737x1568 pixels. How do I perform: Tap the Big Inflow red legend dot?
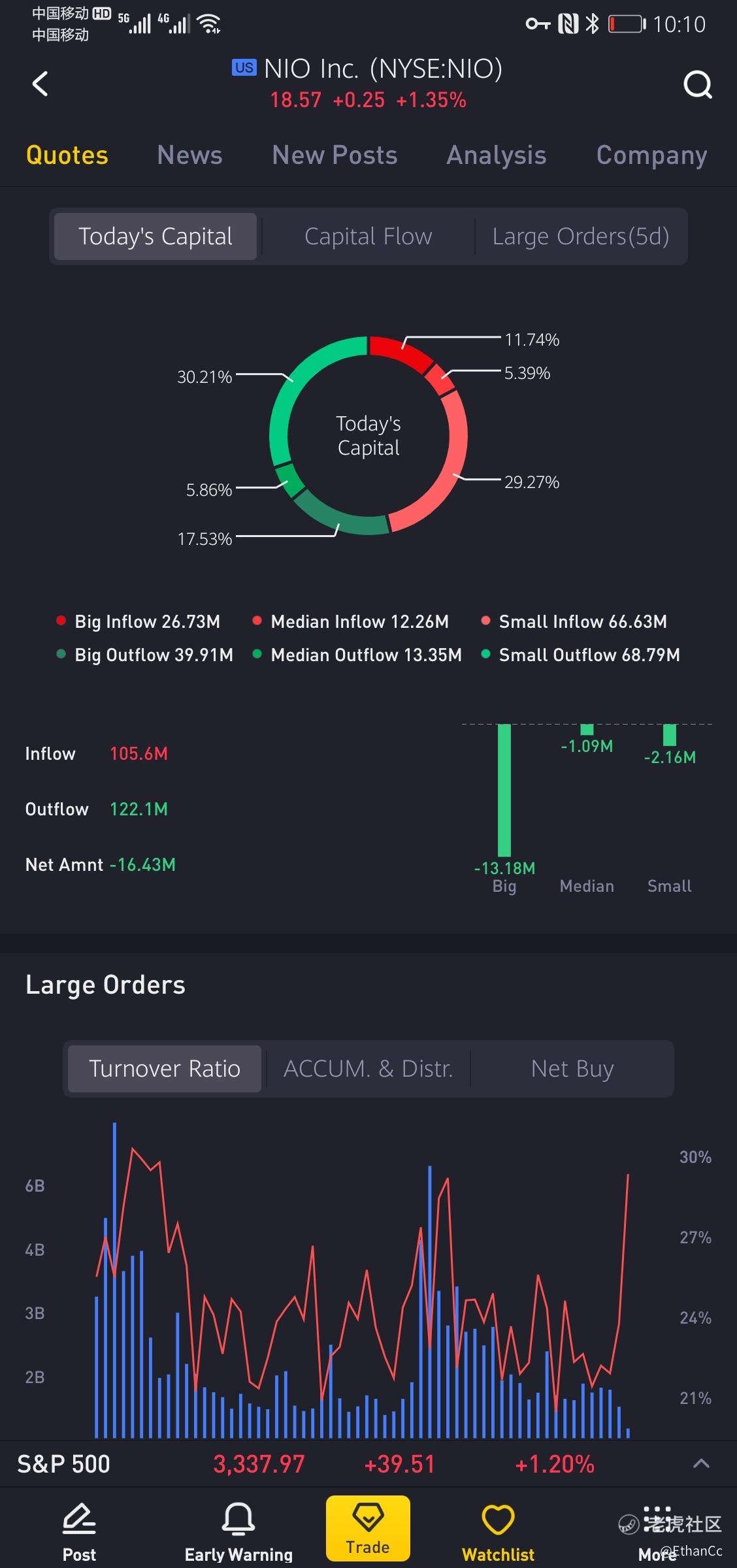pos(61,621)
